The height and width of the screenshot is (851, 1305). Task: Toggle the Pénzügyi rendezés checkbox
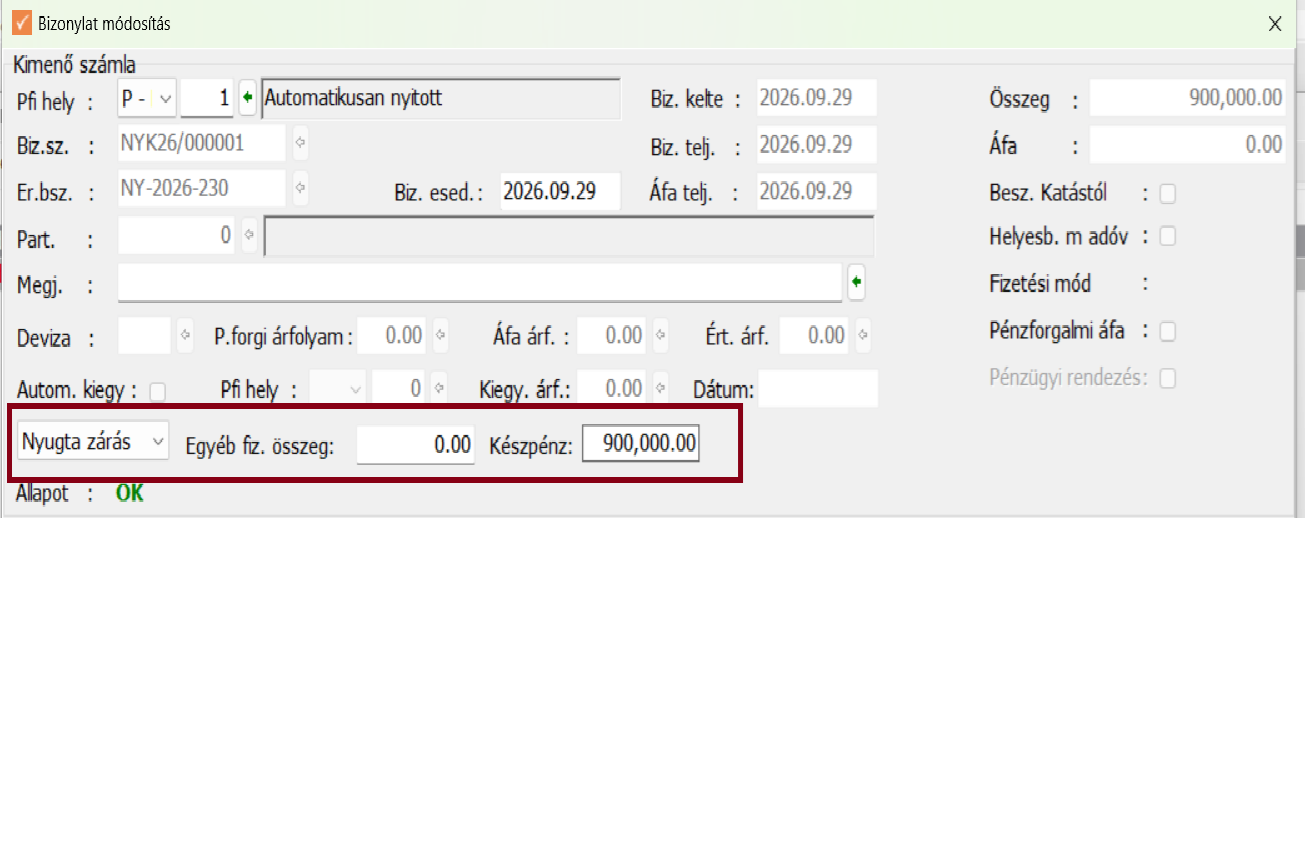click(1167, 378)
